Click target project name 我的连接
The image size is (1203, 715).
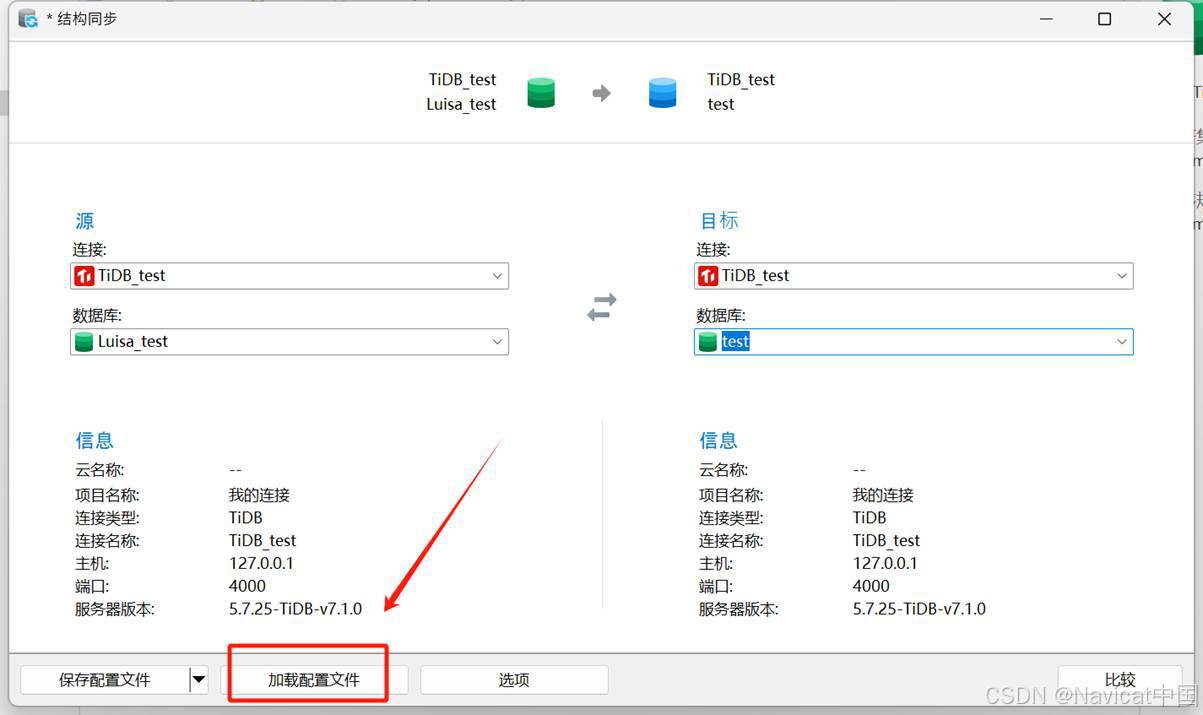point(883,495)
